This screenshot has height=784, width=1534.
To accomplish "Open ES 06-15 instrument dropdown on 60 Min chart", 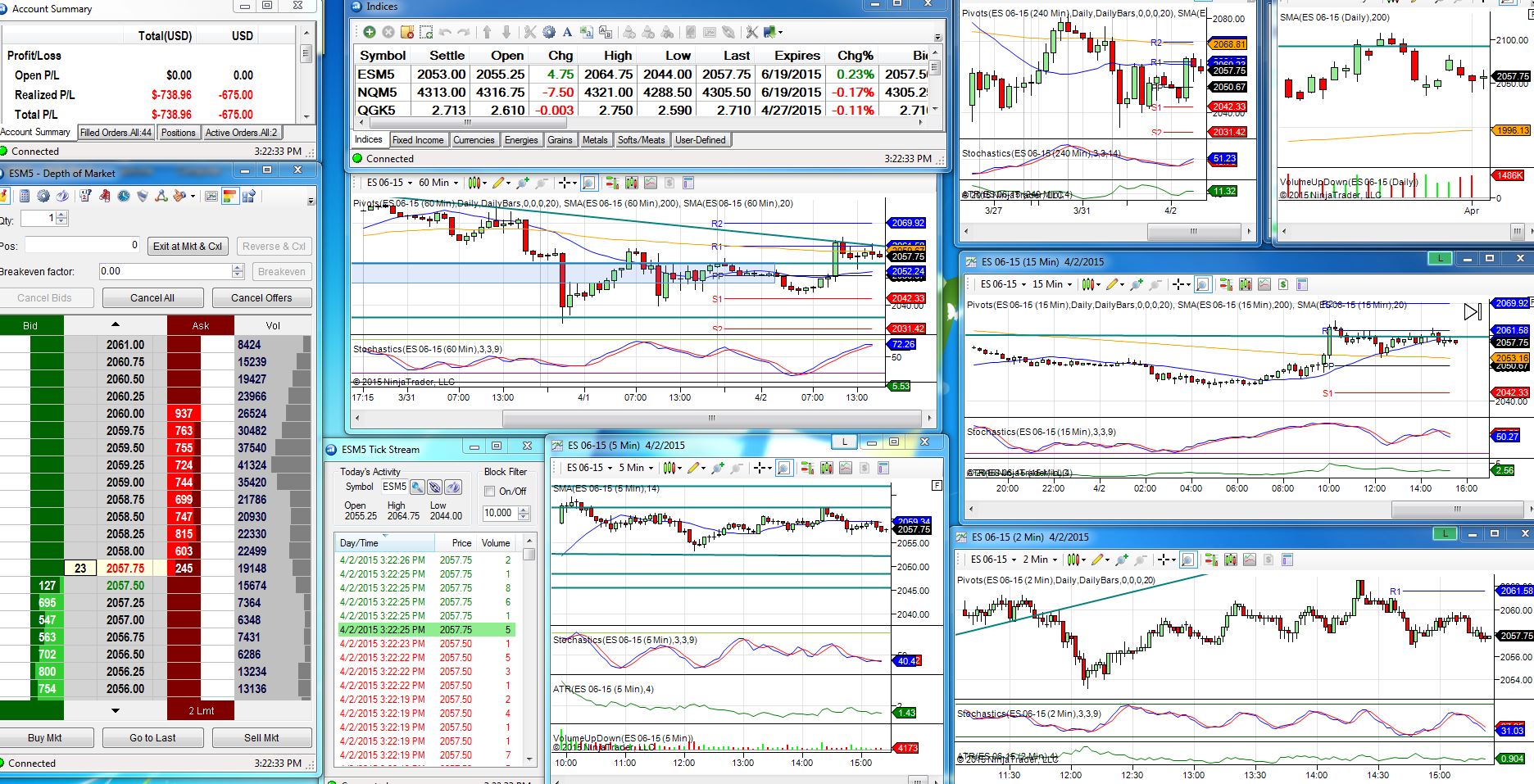I will click(389, 183).
